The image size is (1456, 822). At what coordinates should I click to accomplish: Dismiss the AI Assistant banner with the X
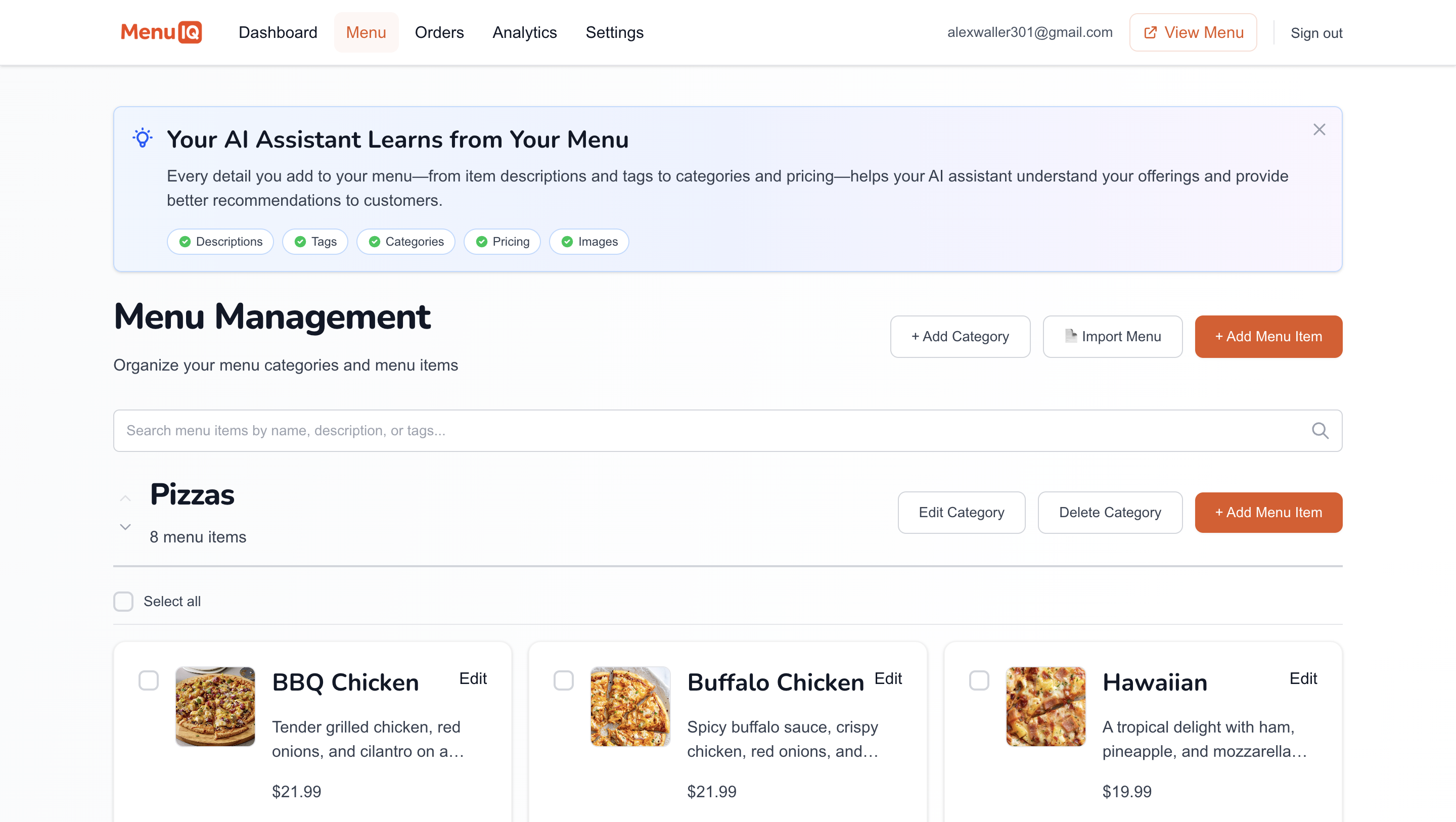coord(1319,129)
